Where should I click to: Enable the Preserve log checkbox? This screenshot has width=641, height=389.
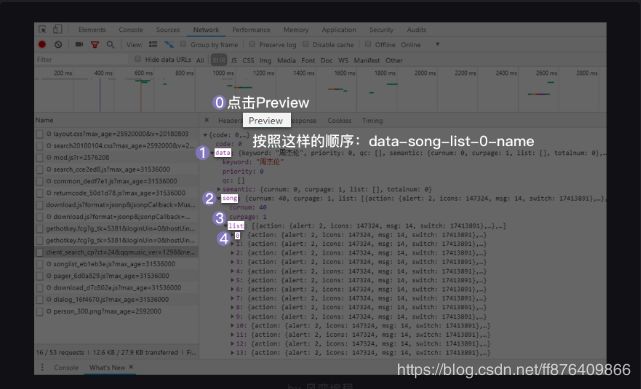click(252, 44)
